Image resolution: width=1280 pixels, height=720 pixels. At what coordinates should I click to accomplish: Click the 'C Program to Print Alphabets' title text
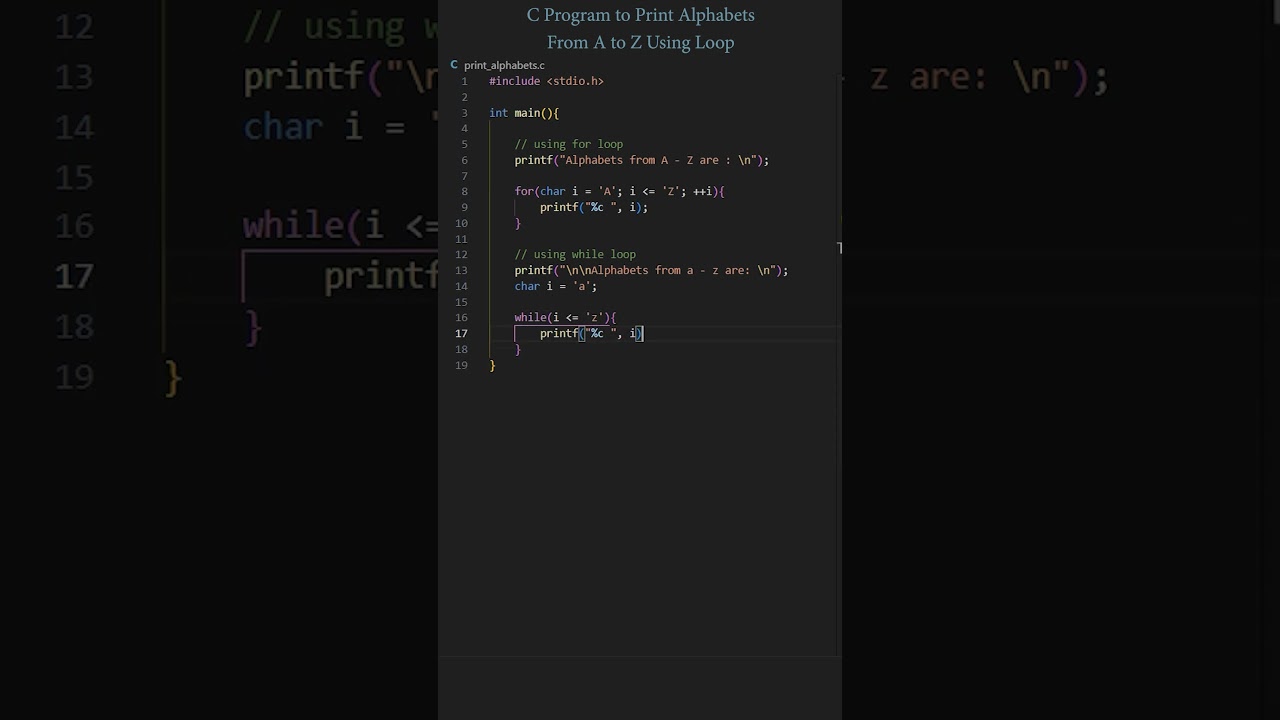coord(641,15)
